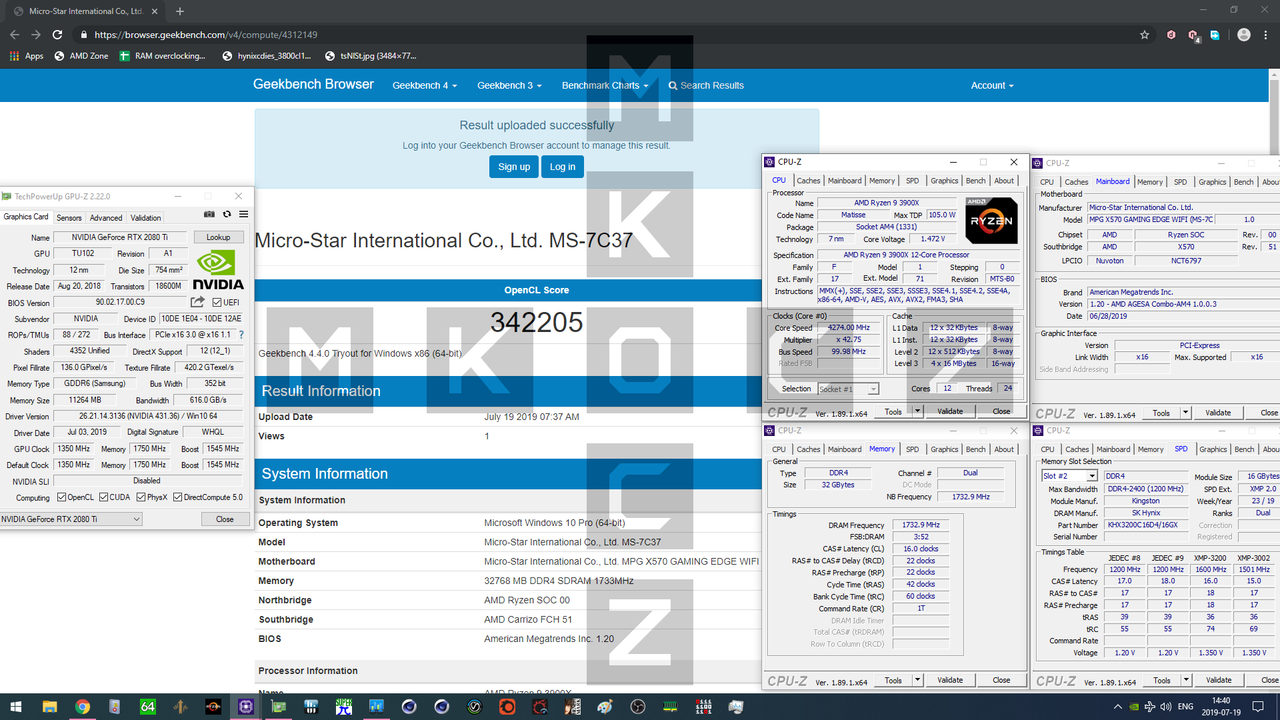
Task: Open the AIDA64 taskbar icon labeled 64
Action: 148,707
